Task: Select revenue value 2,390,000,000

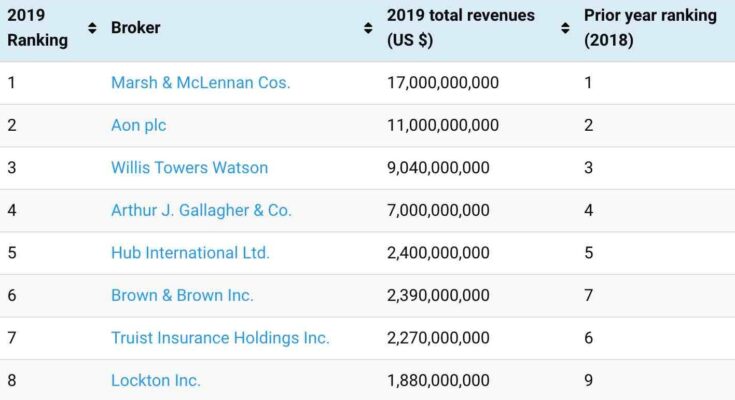Action: (x=438, y=295)
